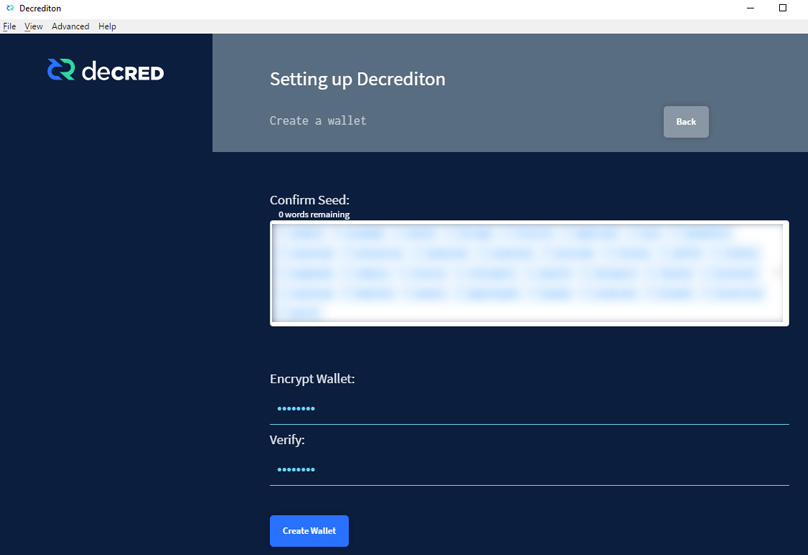Click the Encrypt Wallet password field
The width and height of the screenshot is (808, 555).
tap(529, 409)
